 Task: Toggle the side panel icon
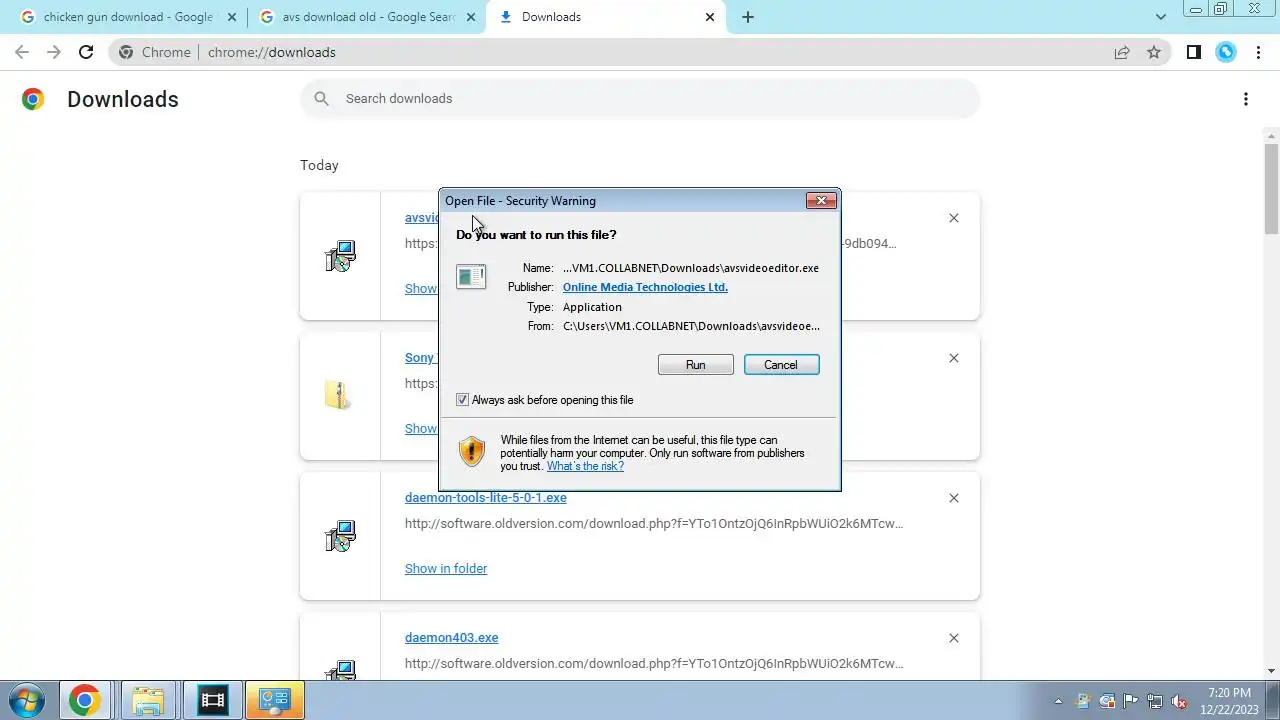click(x=1193, y=52)
